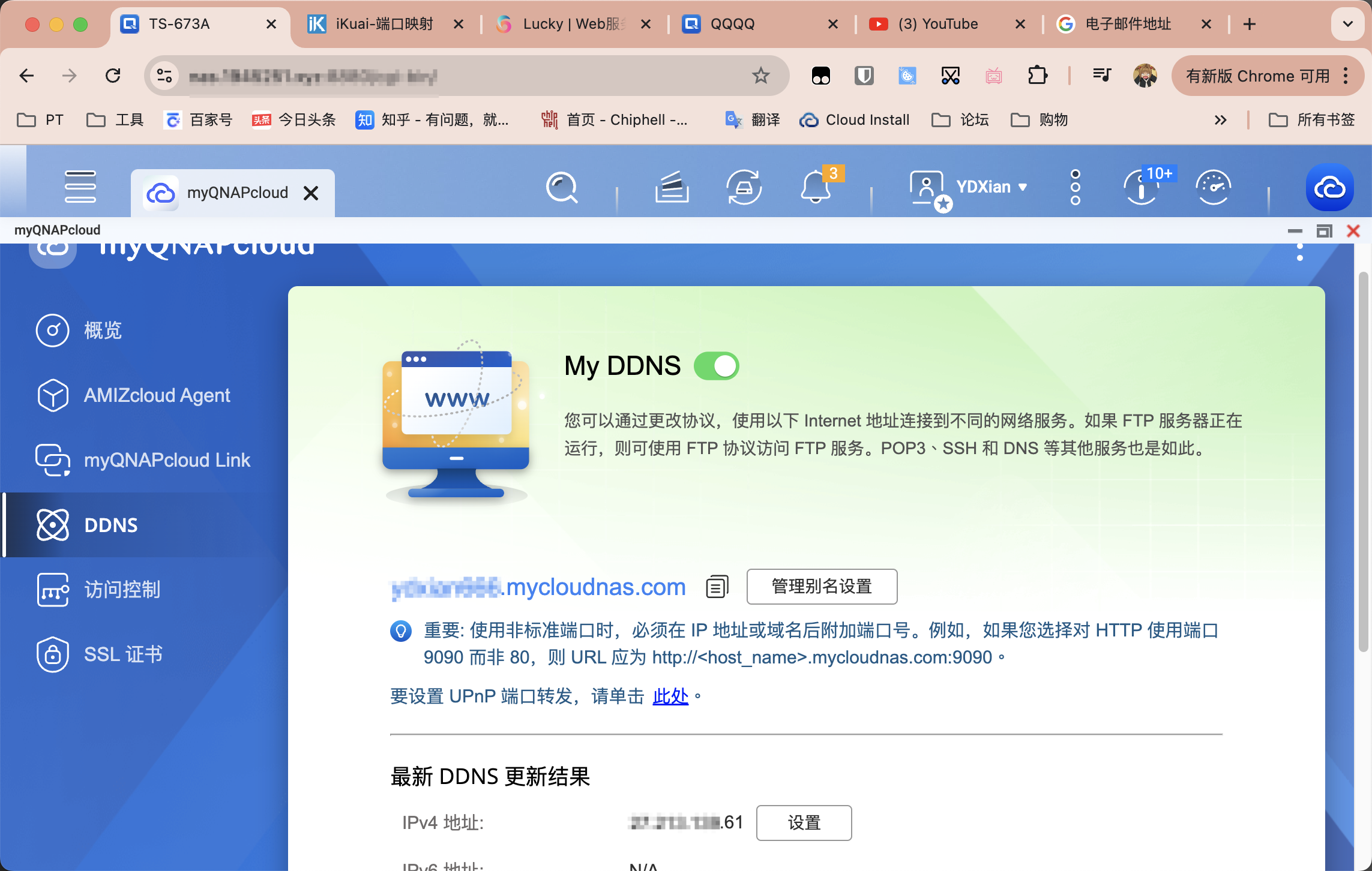Open the 百家号 bookmark
This screenshot has height=871, width=1372.
coord(199,120)
